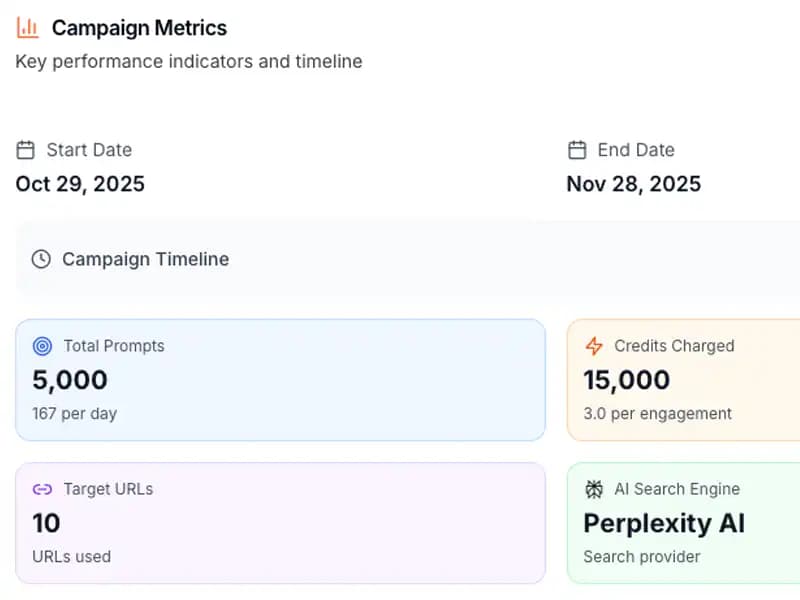Click the Campaign Timeline clock icon
The height and width of the screenshot is (600, 800).
(40, 258)
